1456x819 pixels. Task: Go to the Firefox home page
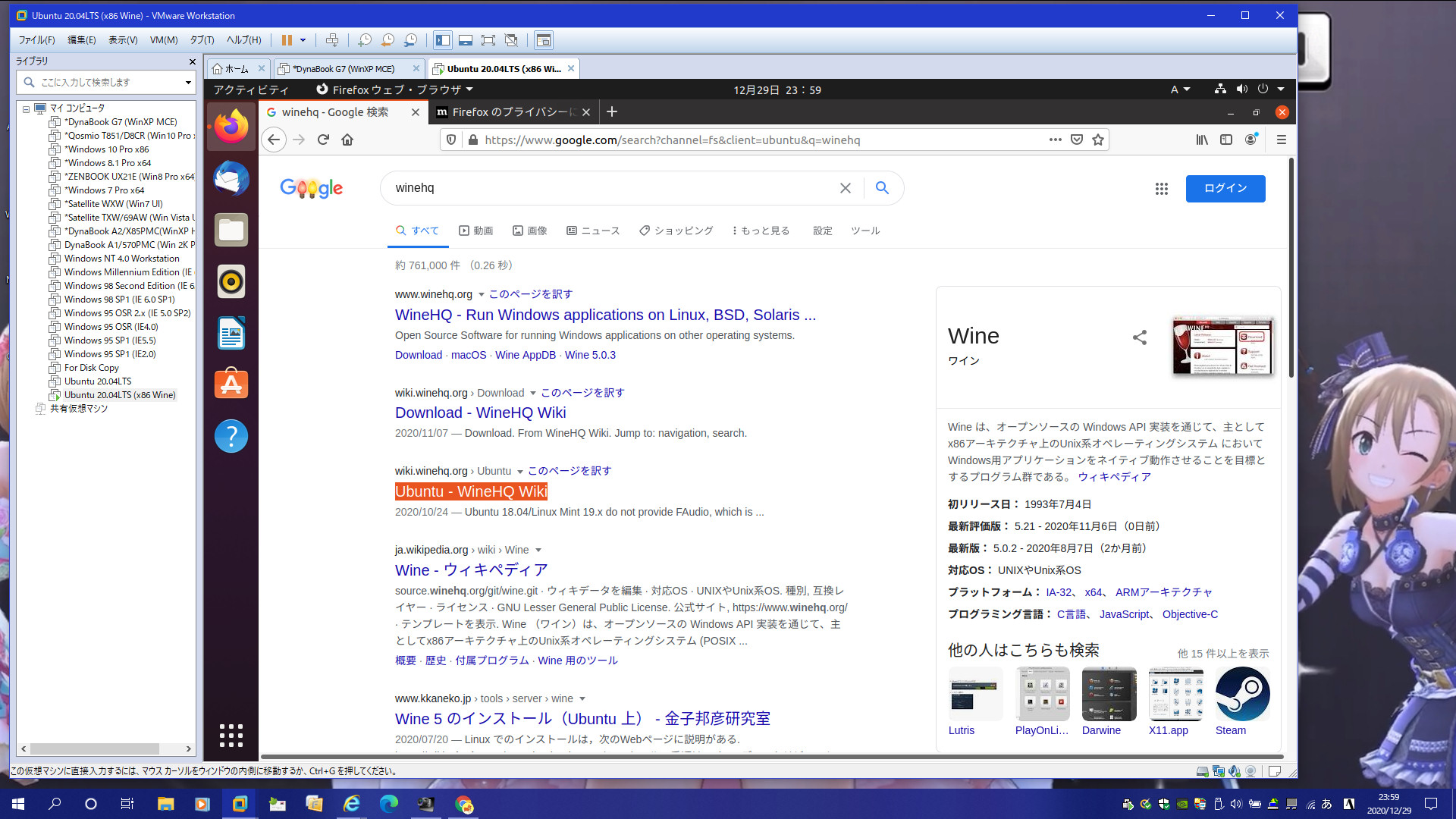click(x=347, y=140)
